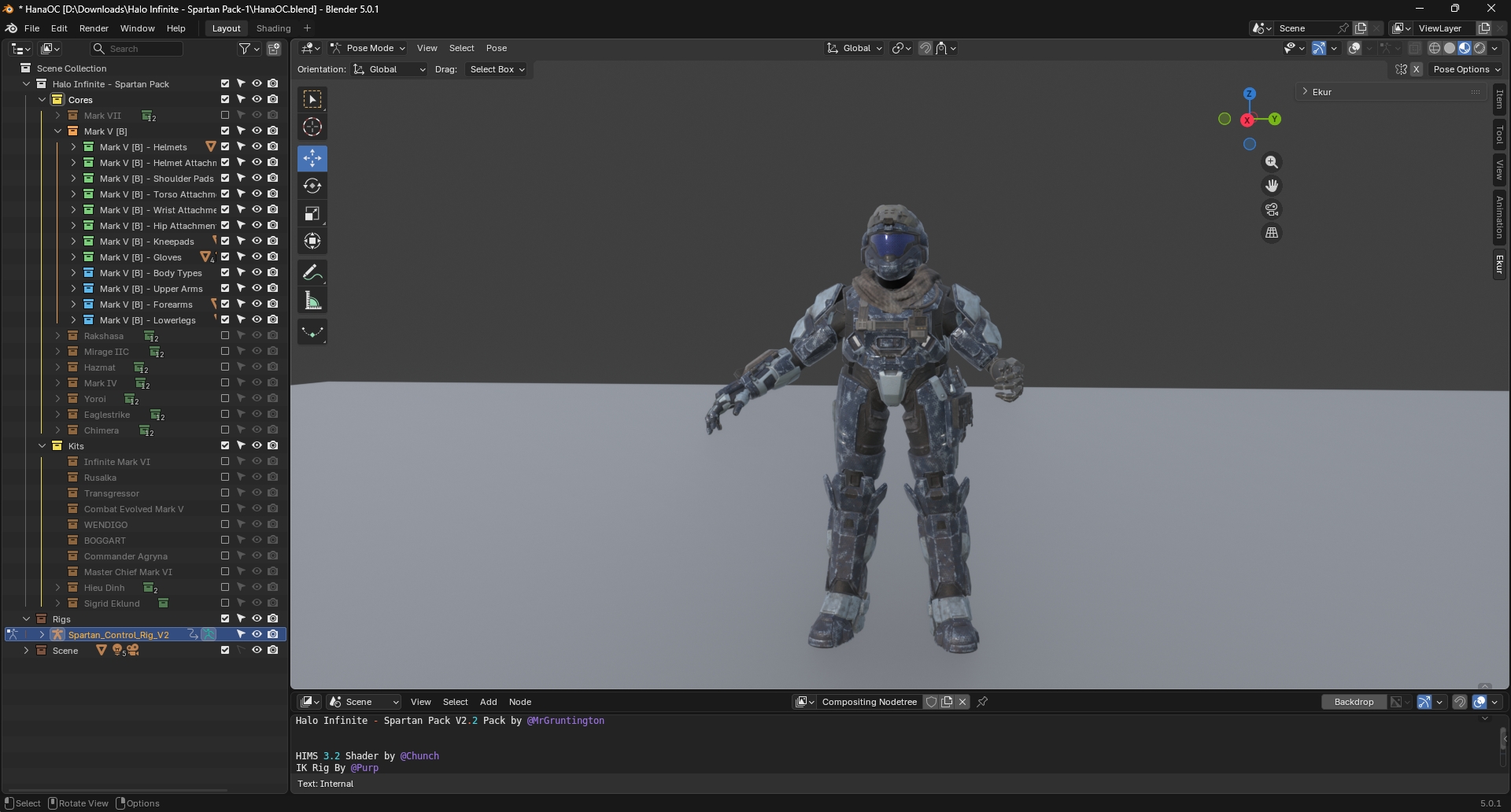The image size is (1511, 812).
Task: Click the Backdrop button
Action: point(1354,702)
